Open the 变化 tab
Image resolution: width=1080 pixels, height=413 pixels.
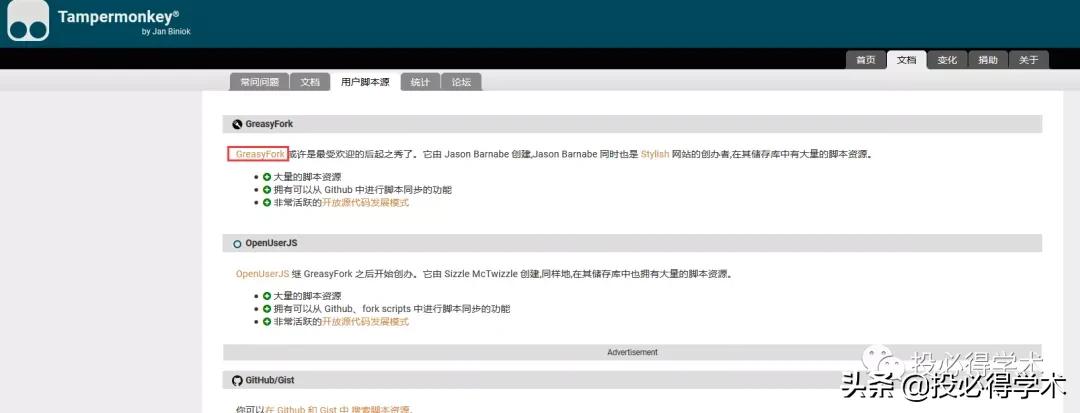click(x=947, y=60)
